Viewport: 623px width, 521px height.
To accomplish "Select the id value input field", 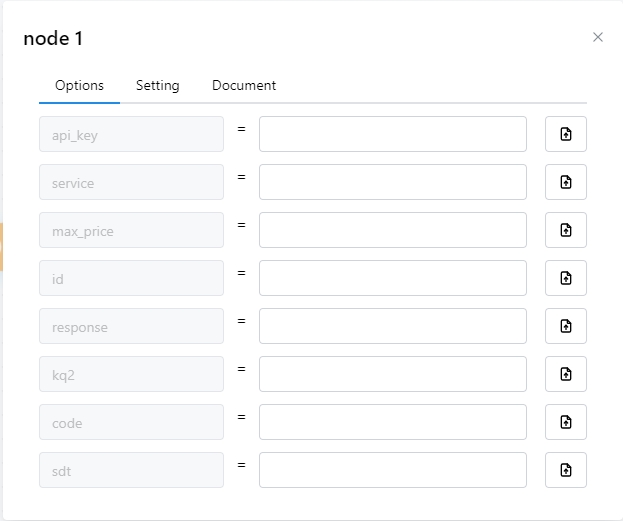I will coord(392,278).
